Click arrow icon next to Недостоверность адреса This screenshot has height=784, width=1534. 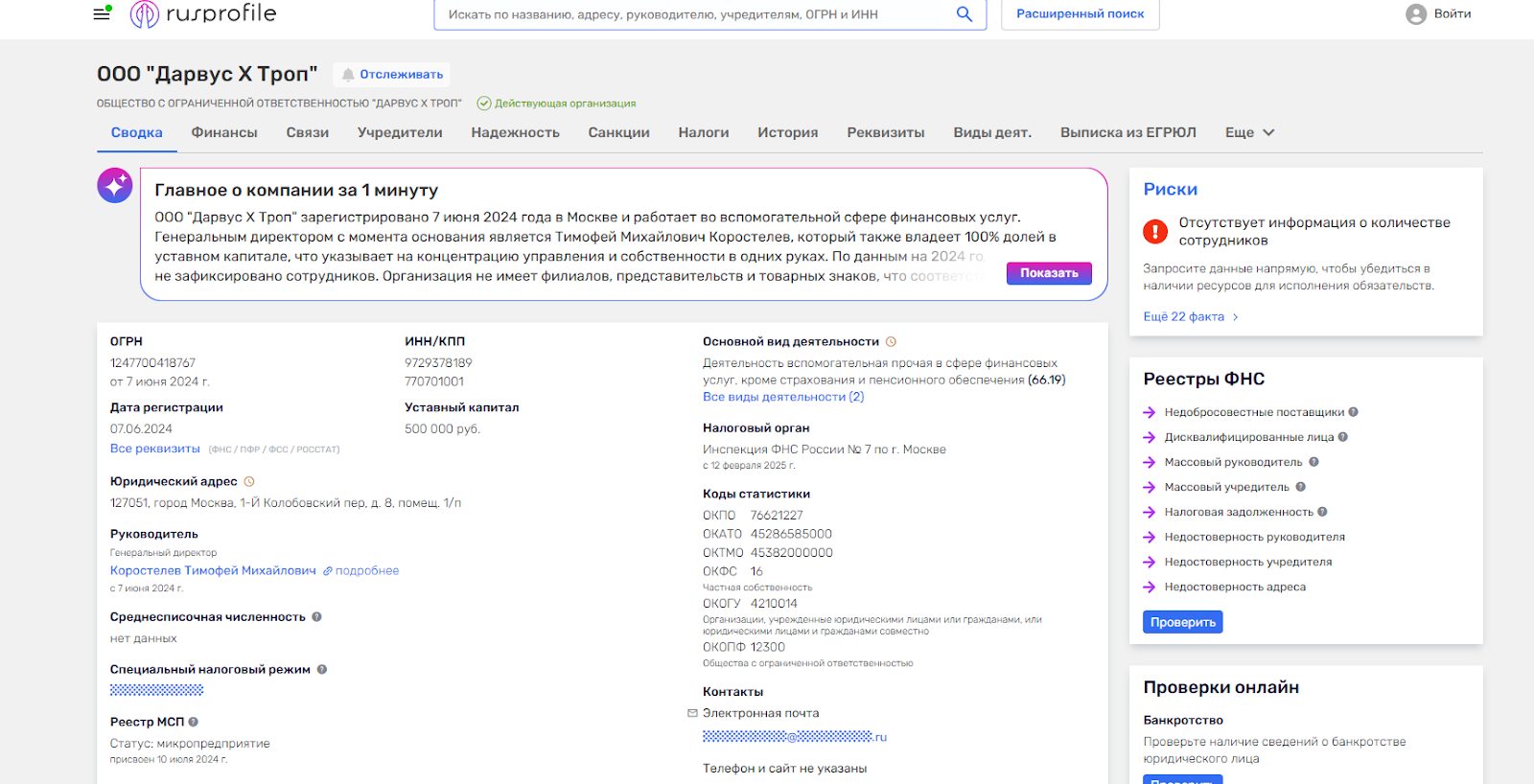[1150, 588]
